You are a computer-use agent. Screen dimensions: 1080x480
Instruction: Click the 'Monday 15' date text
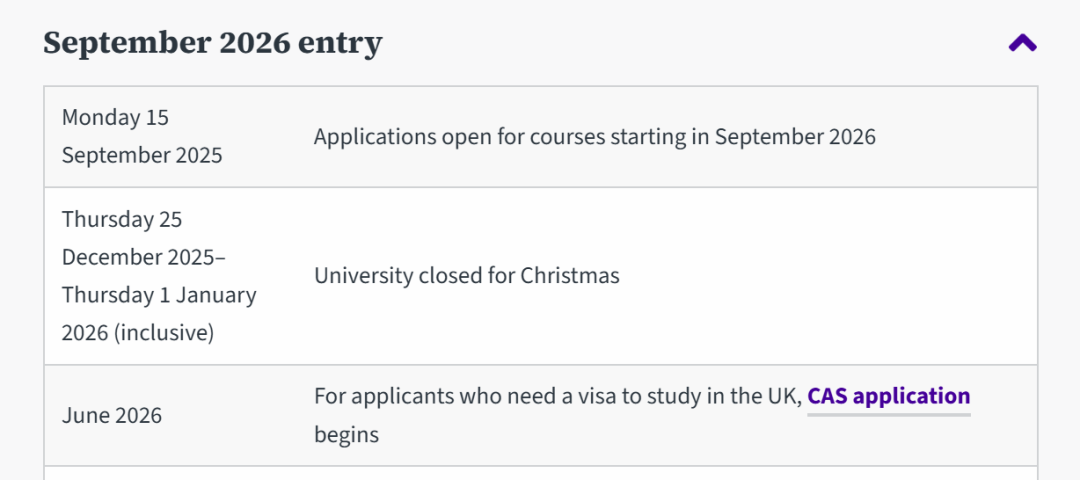[115, 118]
